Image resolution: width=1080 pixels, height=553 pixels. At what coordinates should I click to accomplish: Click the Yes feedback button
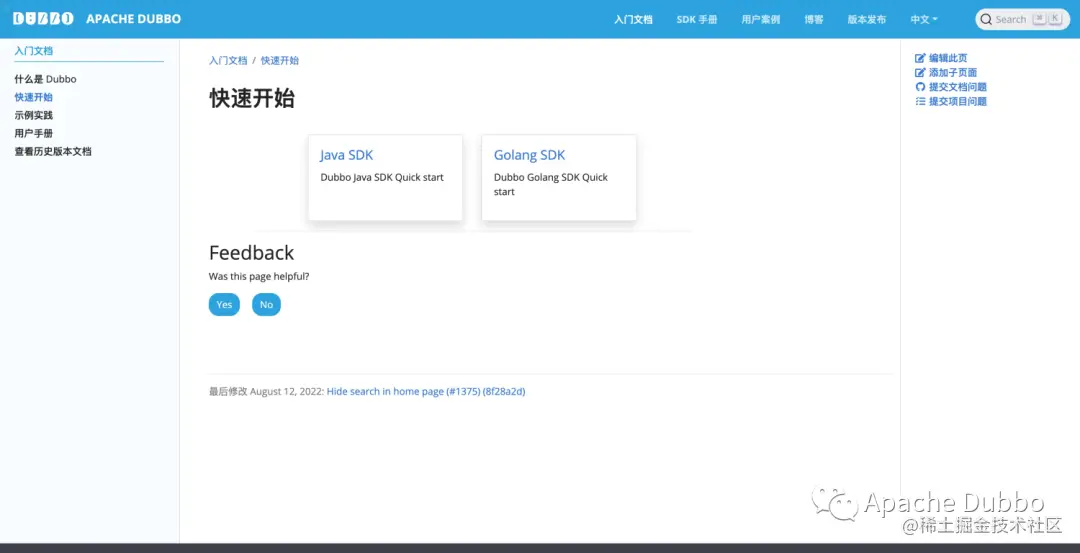224,304
